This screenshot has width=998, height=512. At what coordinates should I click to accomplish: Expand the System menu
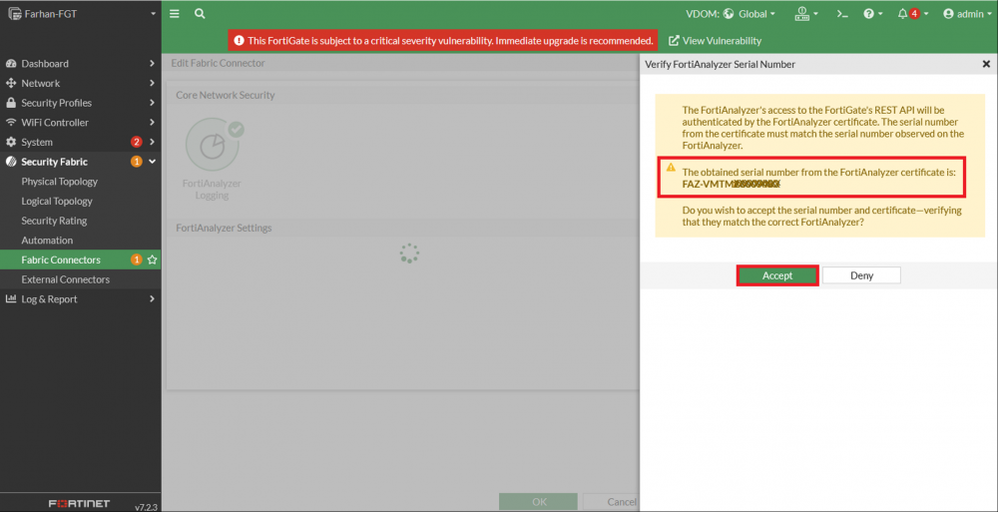(80, 142)
